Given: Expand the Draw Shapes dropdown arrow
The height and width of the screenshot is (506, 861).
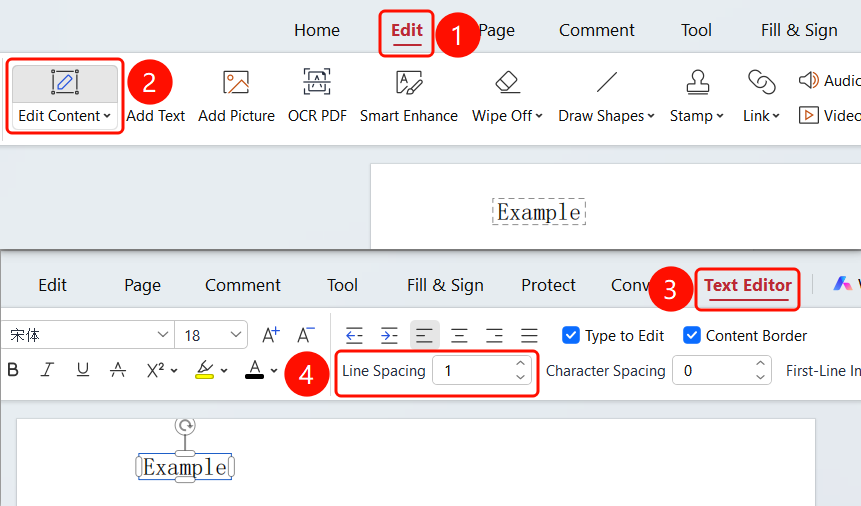Looking at the screenshot, I should click(651, 116).
